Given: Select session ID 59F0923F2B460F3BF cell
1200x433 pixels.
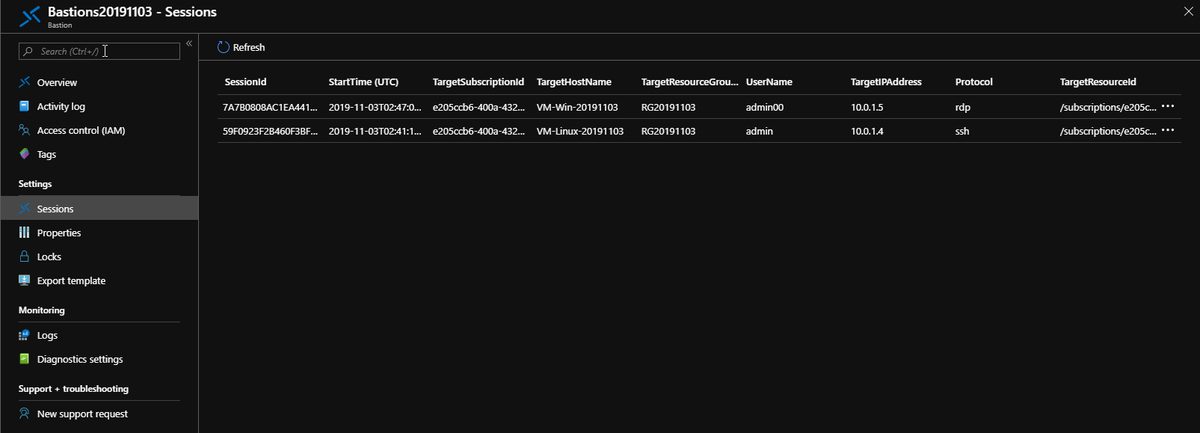Looking at the screenshot, I should coord(271,131).
